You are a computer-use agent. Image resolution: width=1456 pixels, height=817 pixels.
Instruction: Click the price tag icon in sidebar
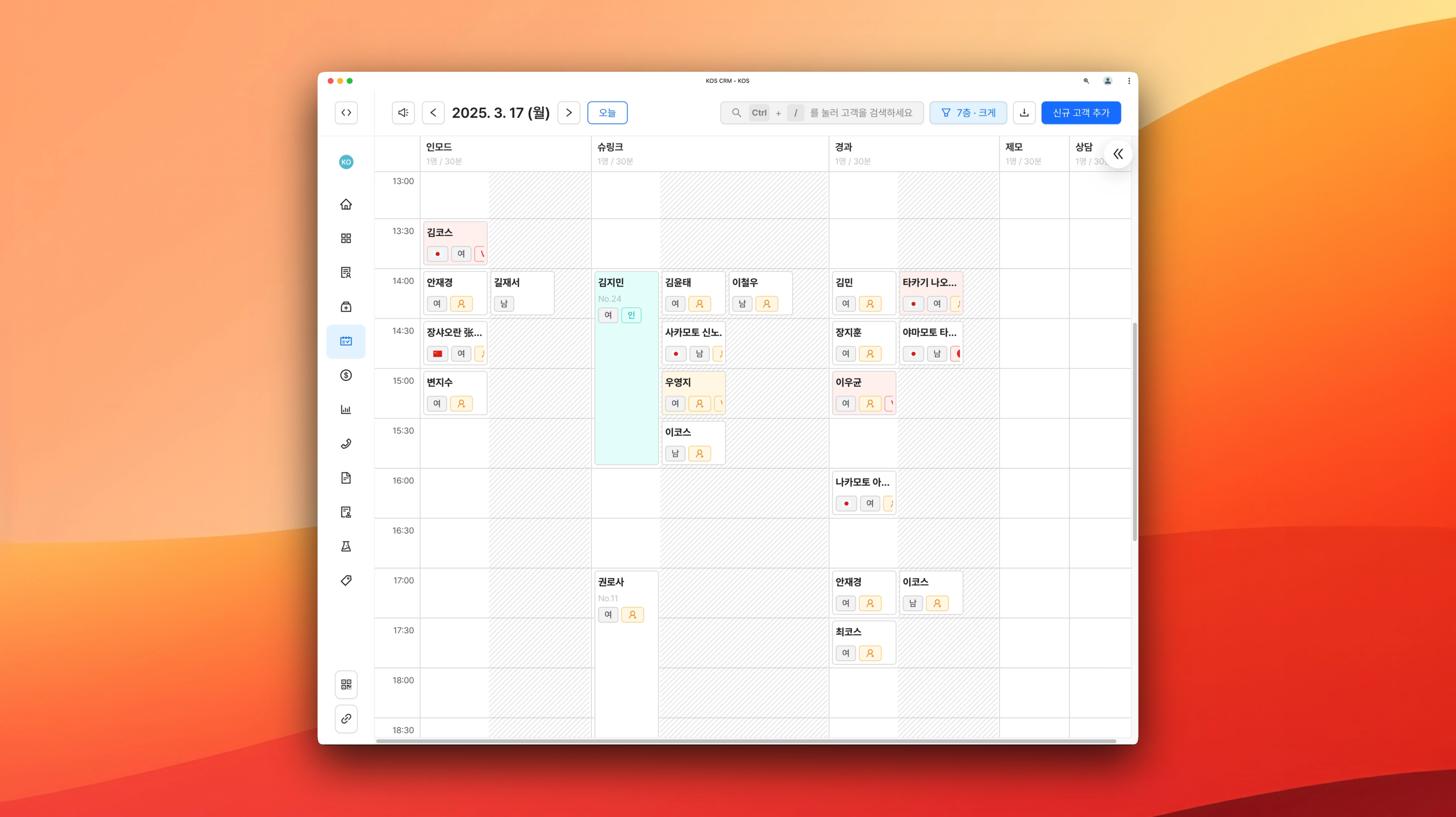(x=346, y=580)
